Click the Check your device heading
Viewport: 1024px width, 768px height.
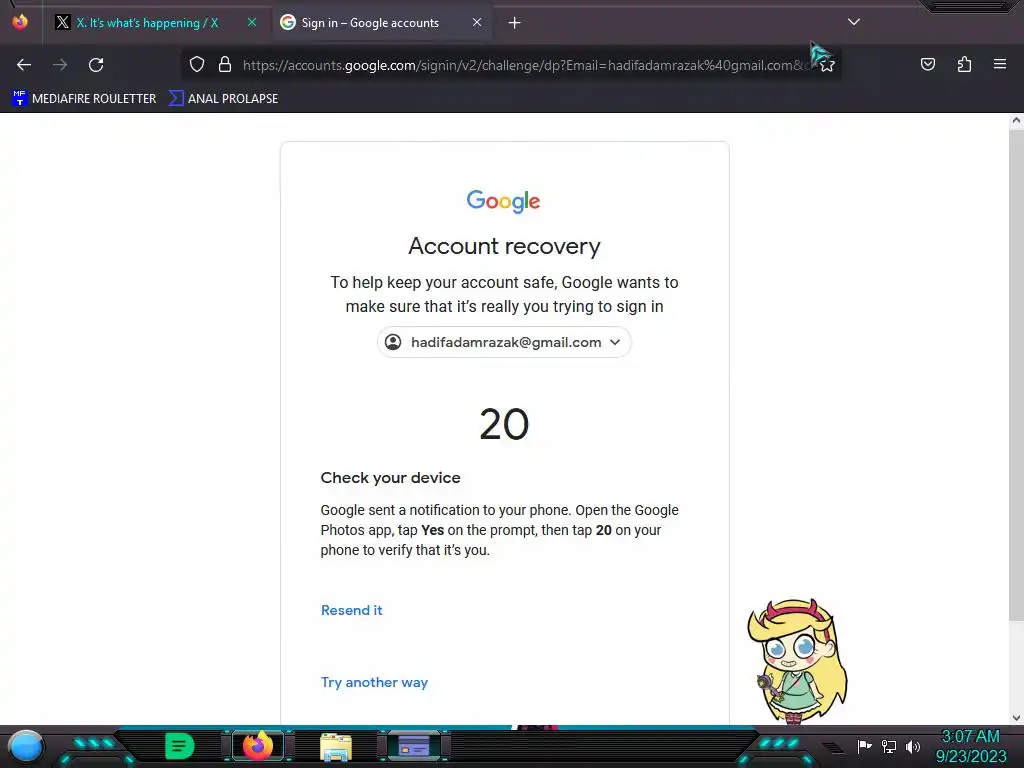(391, 477)
